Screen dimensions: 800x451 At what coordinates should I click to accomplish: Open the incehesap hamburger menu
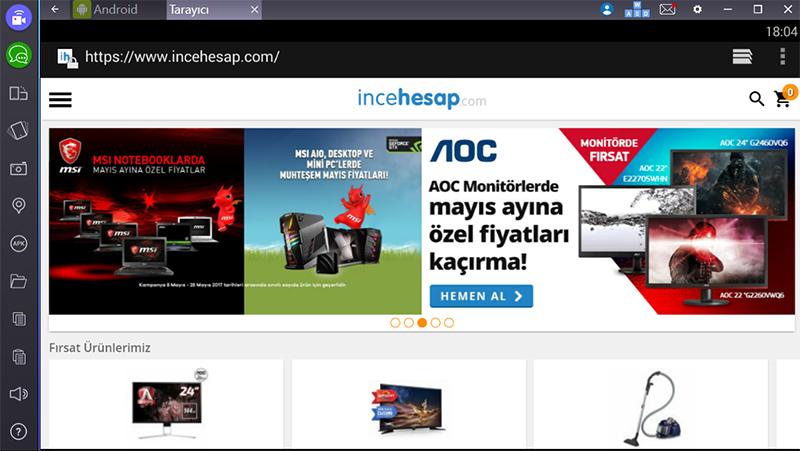pos(60,99)
